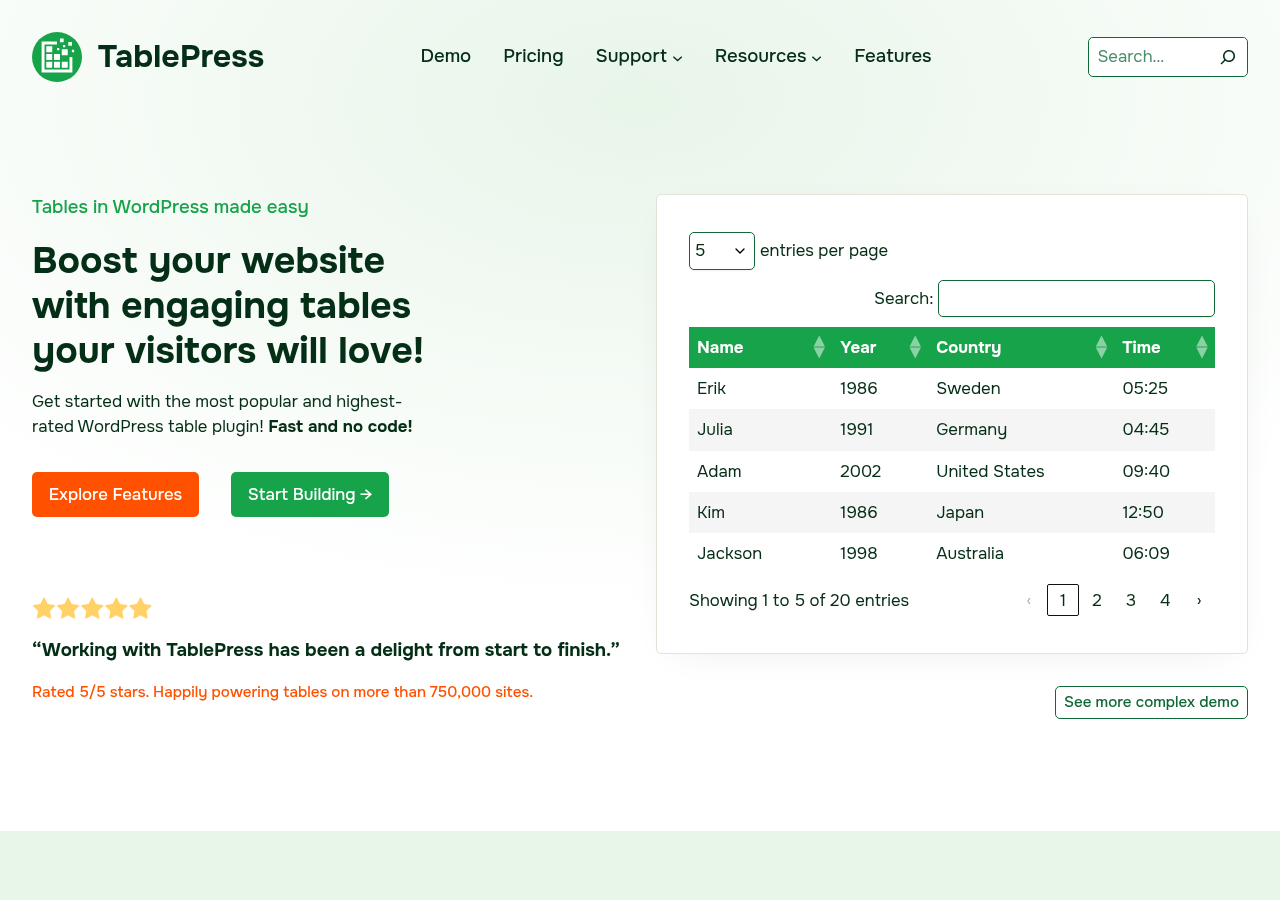1280x900 pixels.
Task: Click the 09:40 time cell
Action: 1164,471
